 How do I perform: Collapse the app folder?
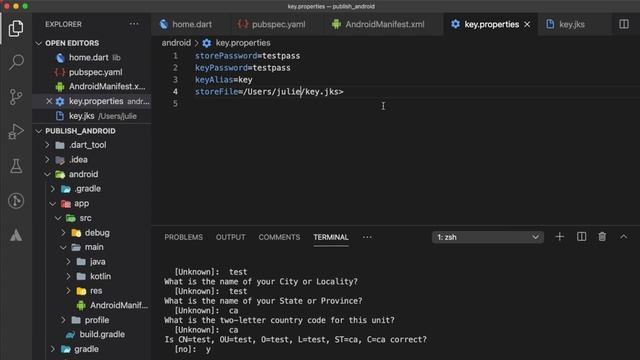point(53,203)
